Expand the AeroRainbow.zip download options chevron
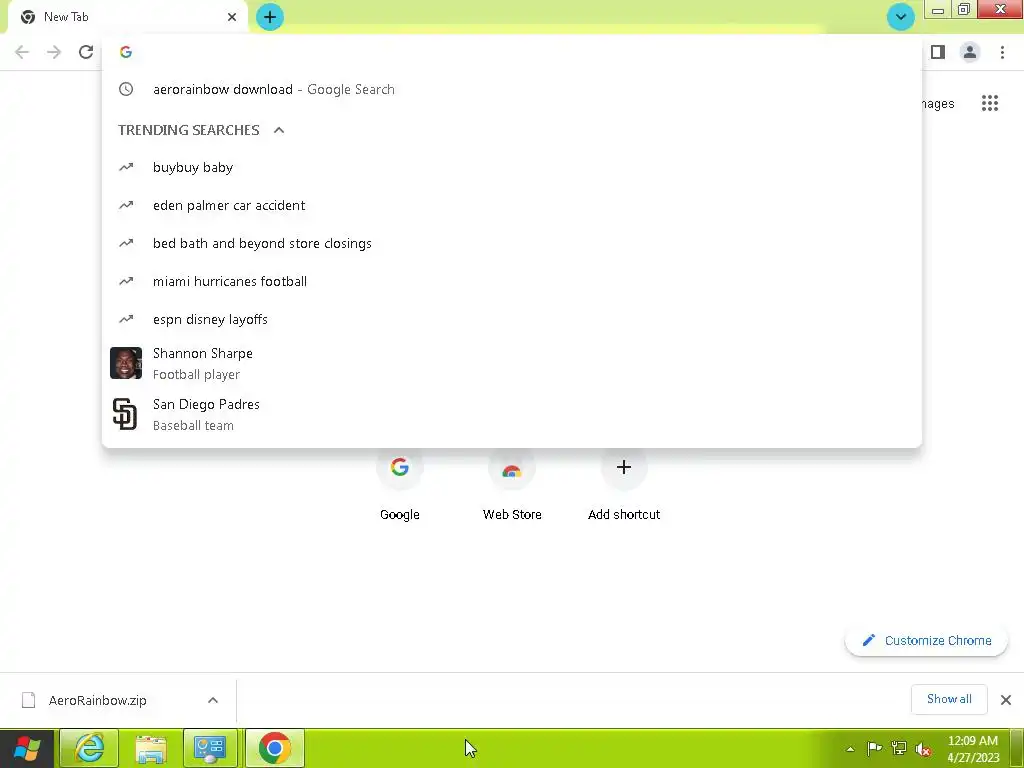This screenshot has height=768, width=1024. [212, 700]
